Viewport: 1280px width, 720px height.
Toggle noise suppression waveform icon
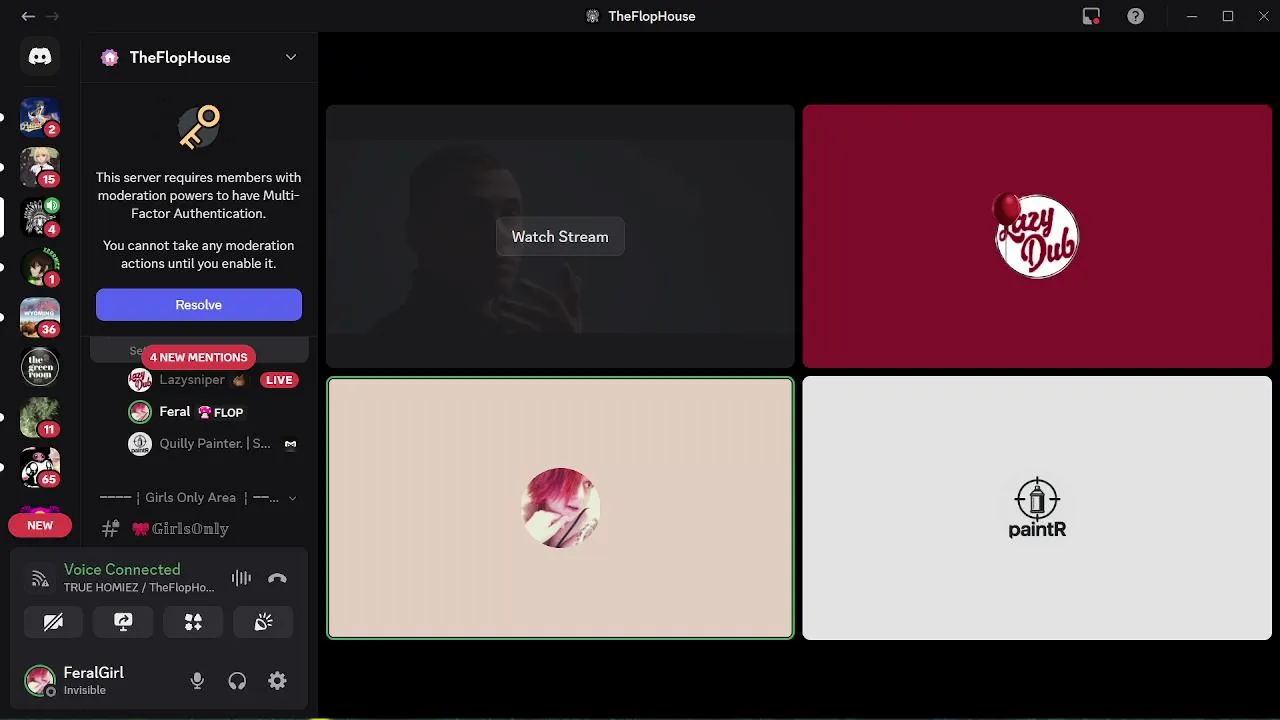tap(241, 578)
